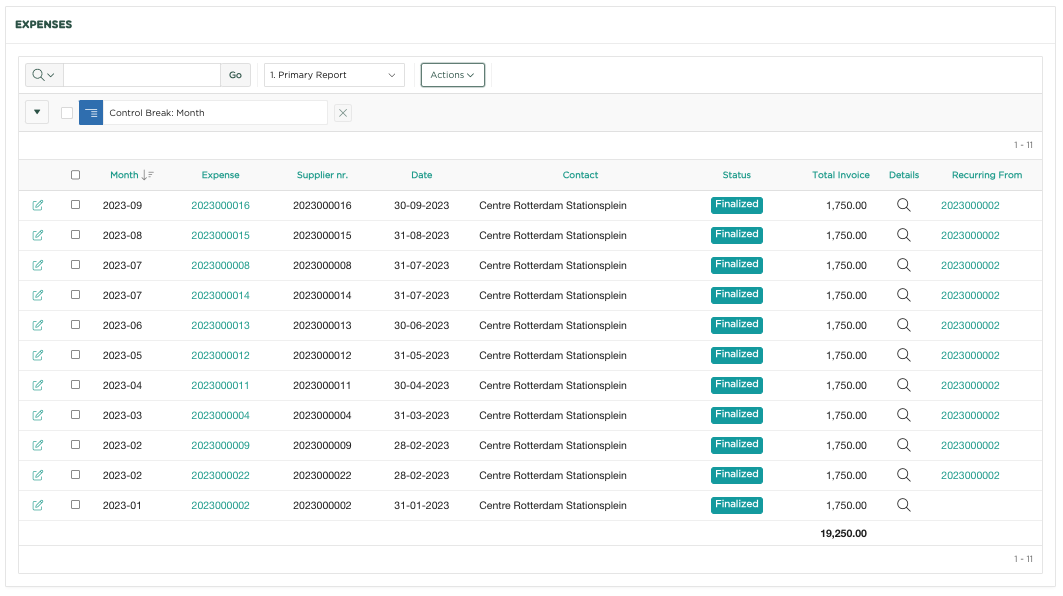Viewport: 1063px width, 596px height.
Task: View details magnifier for expense 2023000011
Action: (x=904, y=384)
